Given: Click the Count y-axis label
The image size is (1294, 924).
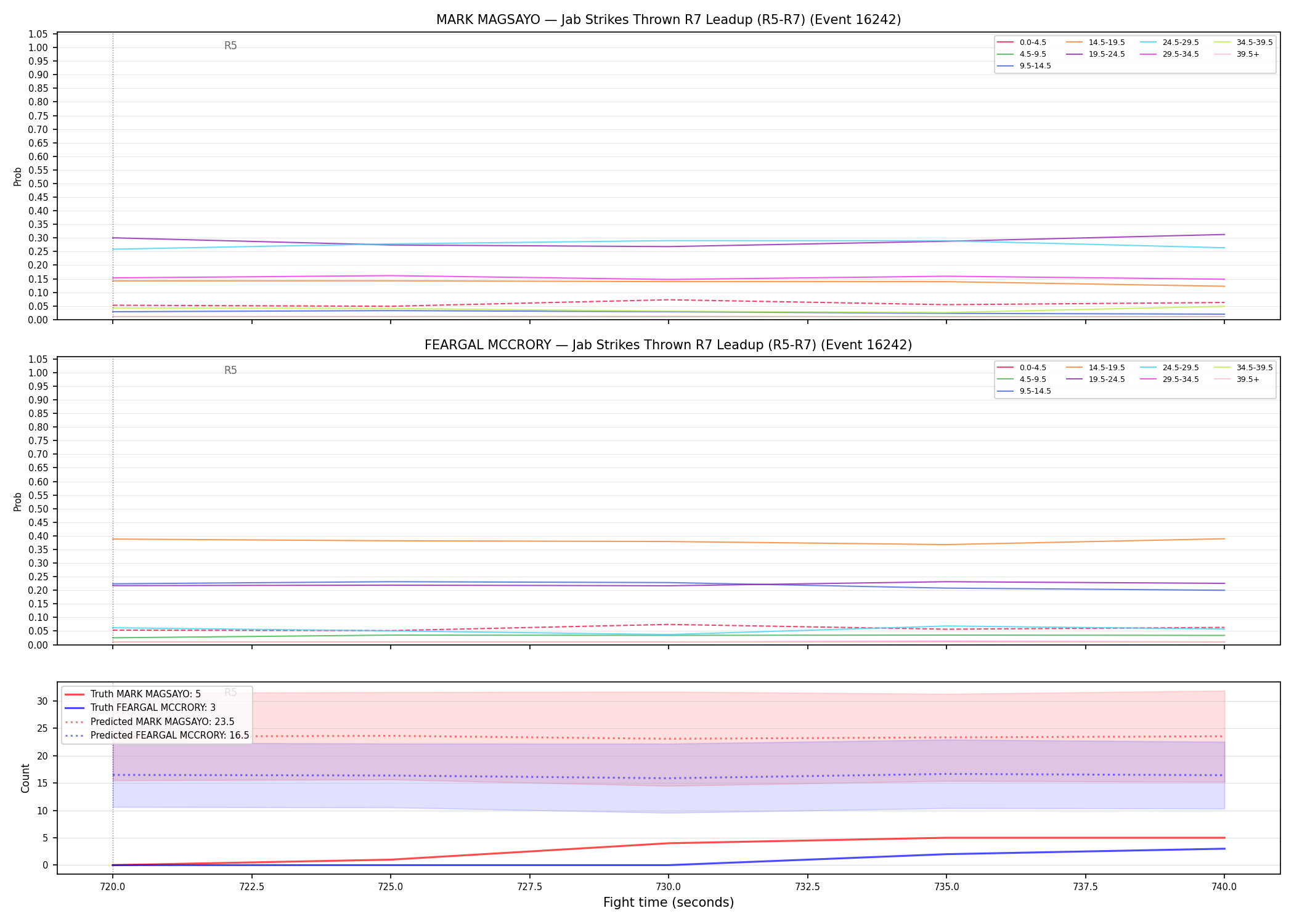Looking at the screenshot, I should coord(25,778).
